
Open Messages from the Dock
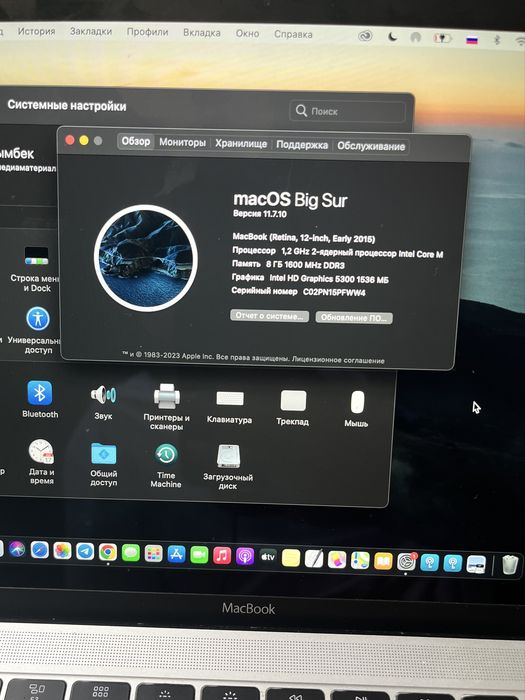pyautogui.click(x=130, y=553)
